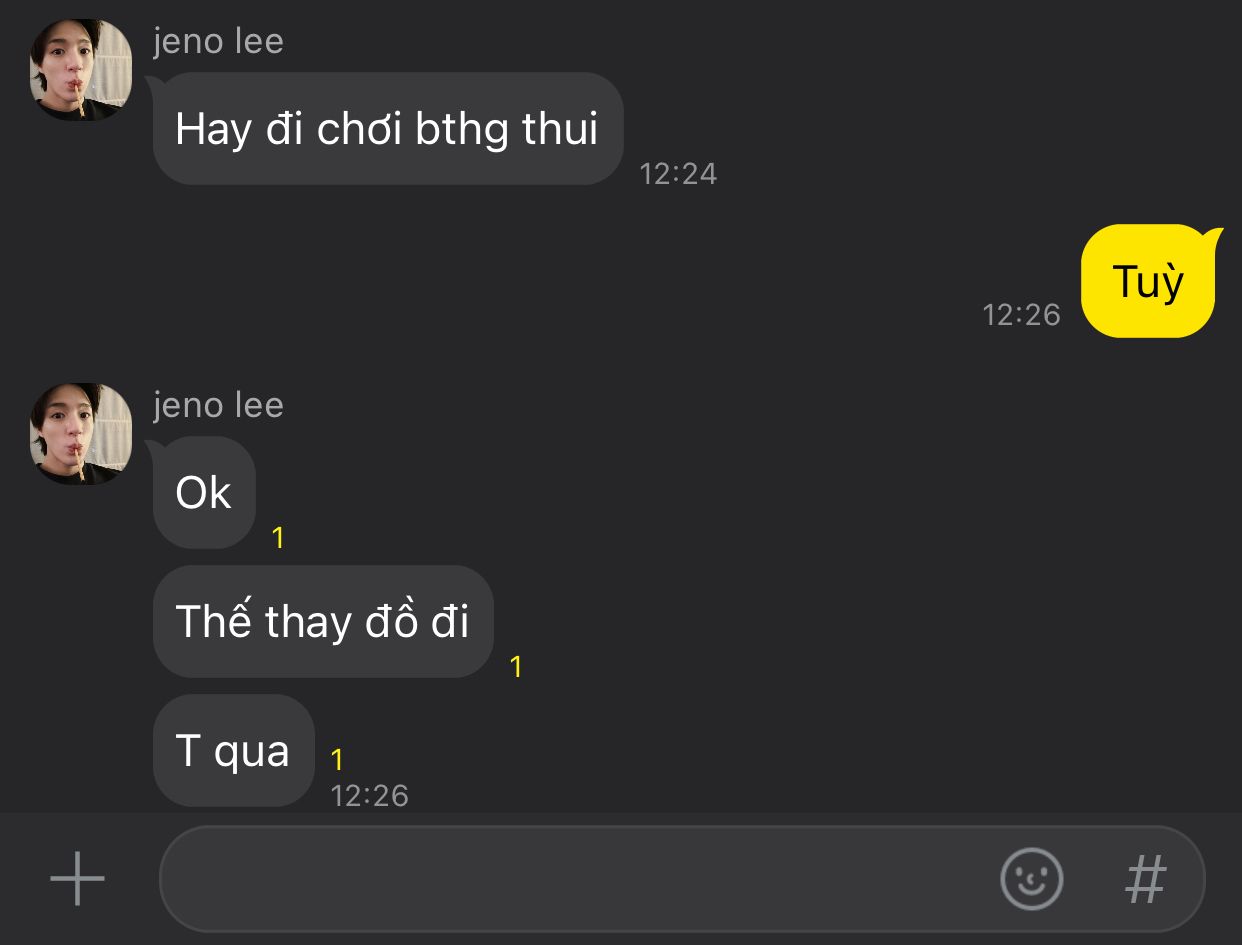Select the "Ok" message bubble
Screen dimensions: 1242x945
[x=204, y=493]
